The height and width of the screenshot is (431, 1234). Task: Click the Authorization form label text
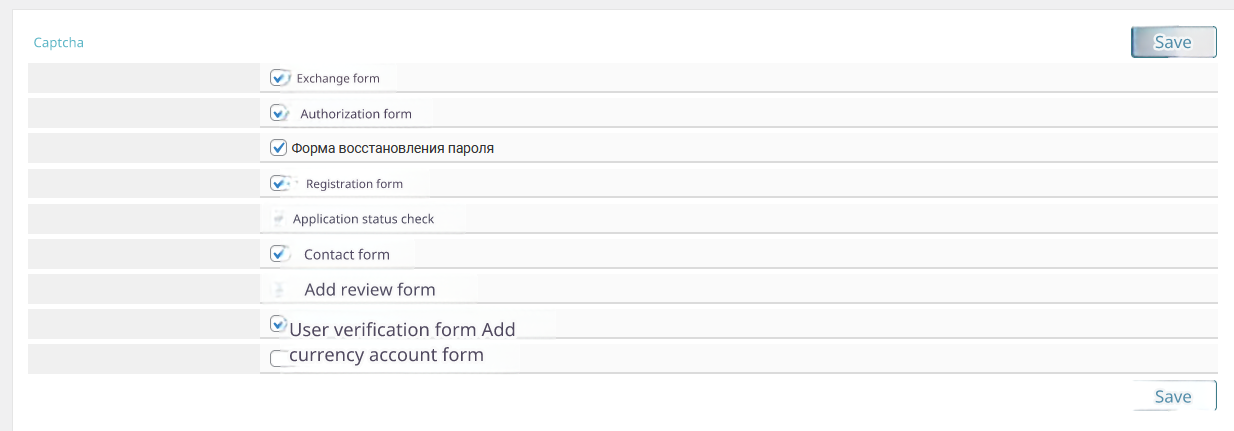(356, 114)
